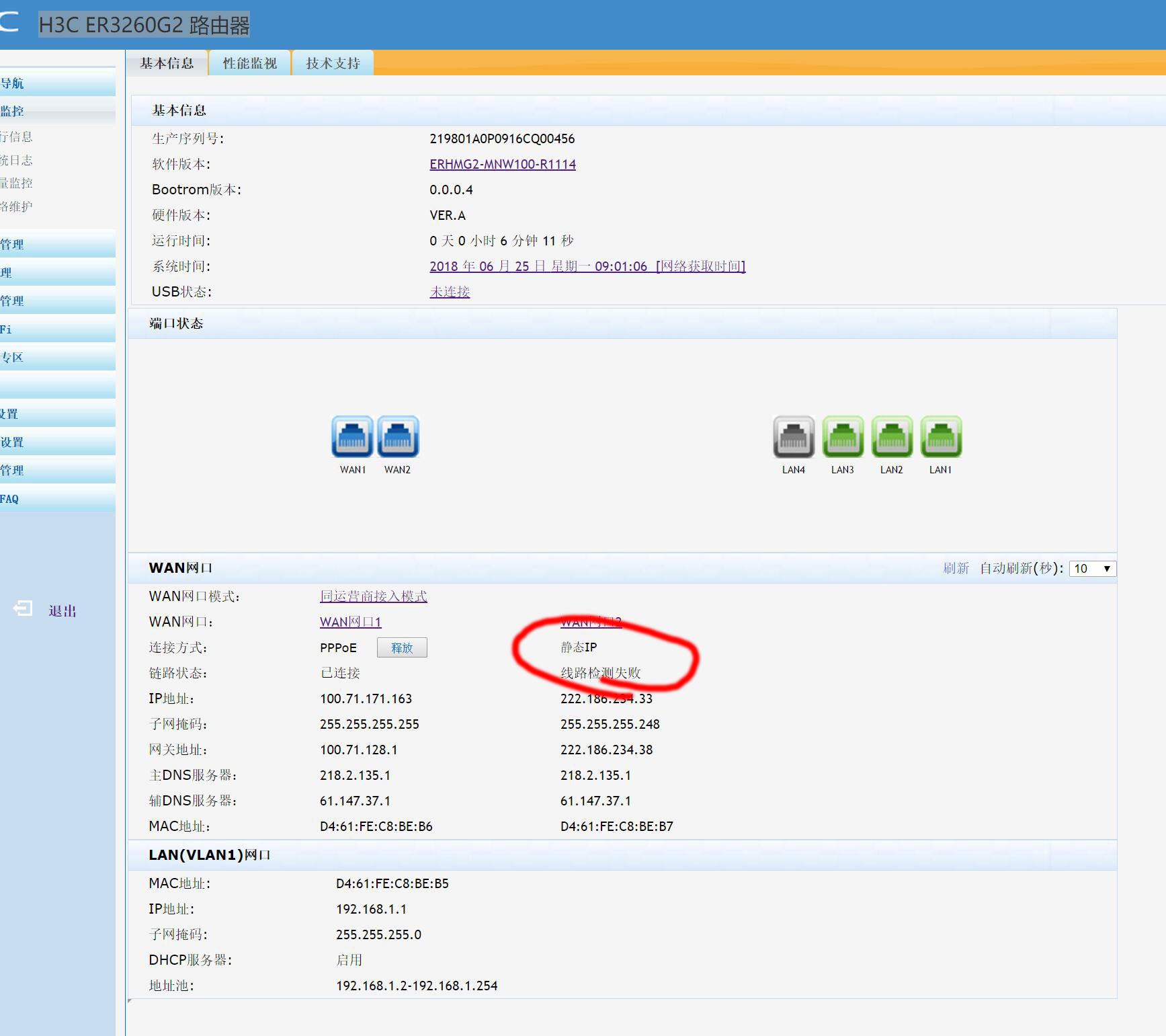Open the 量监控 sidebar submenu item

[x=17, y=183]
